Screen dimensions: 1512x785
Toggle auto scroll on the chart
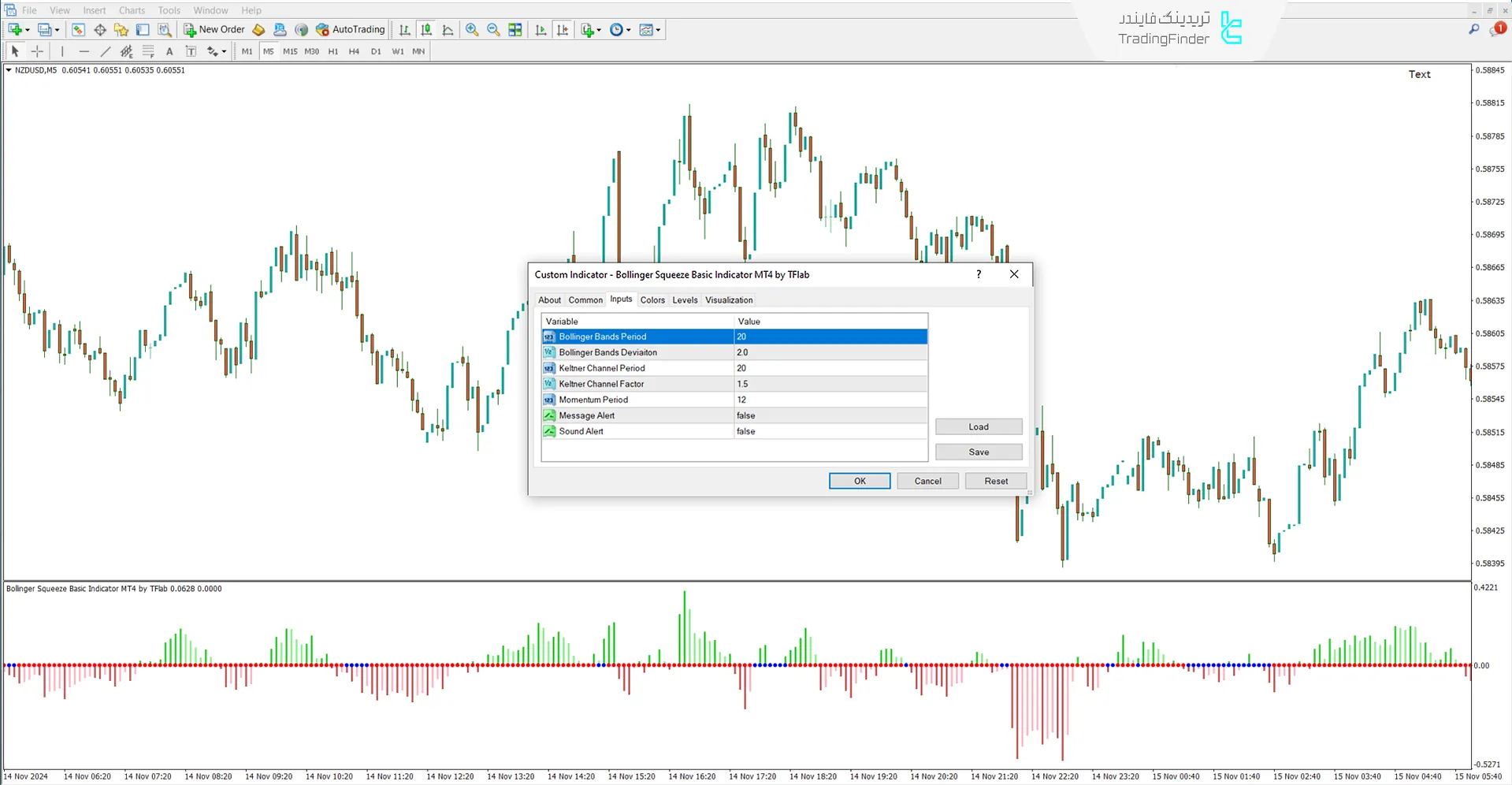tap(541, 29)
